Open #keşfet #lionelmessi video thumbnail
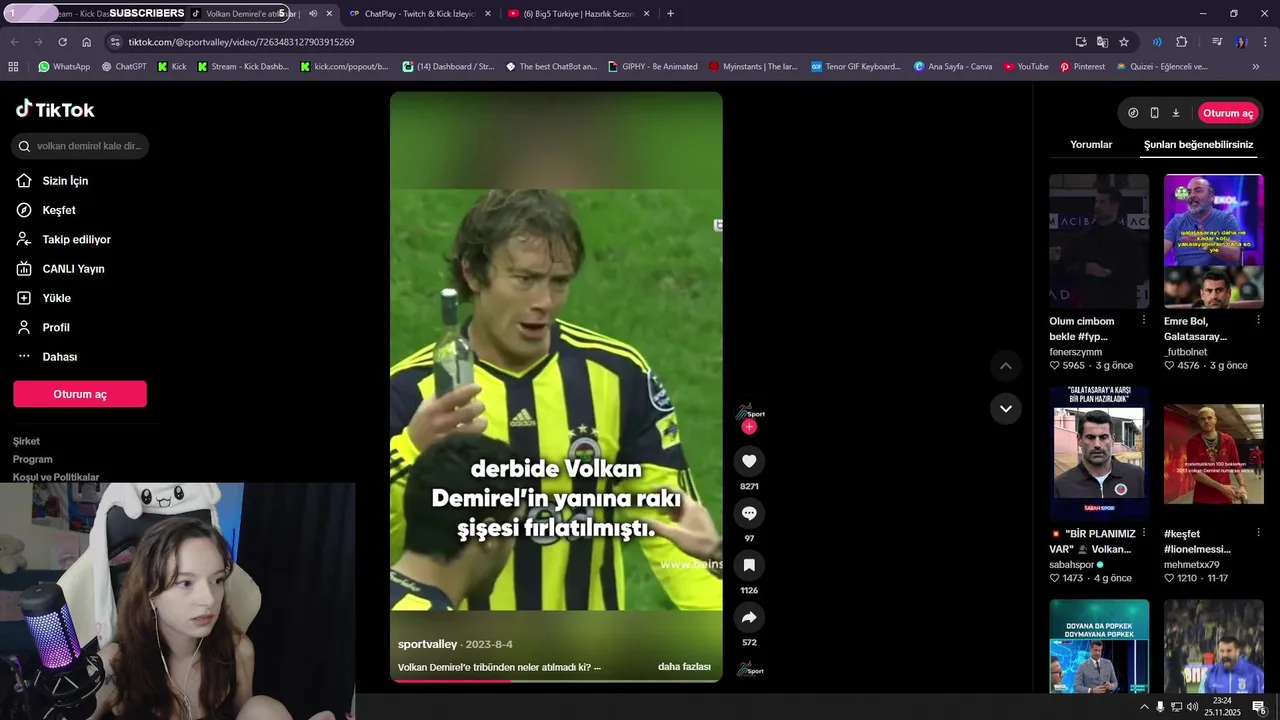This screenshot has height=720, width=1280. pos(1214,454)
